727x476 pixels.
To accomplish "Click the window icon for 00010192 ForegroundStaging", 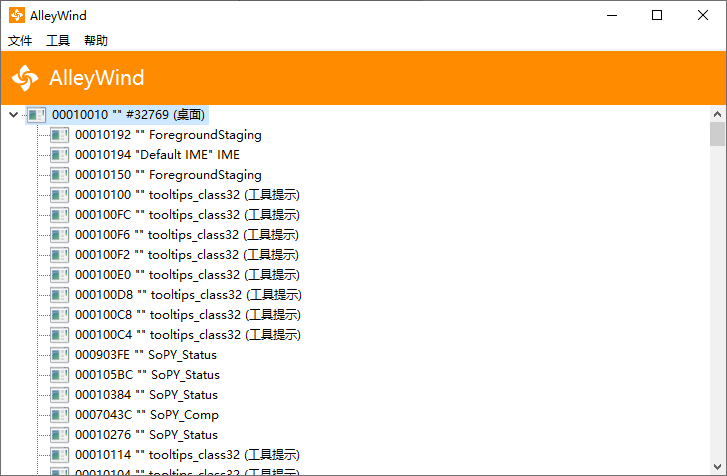I will tap(60, 135).
